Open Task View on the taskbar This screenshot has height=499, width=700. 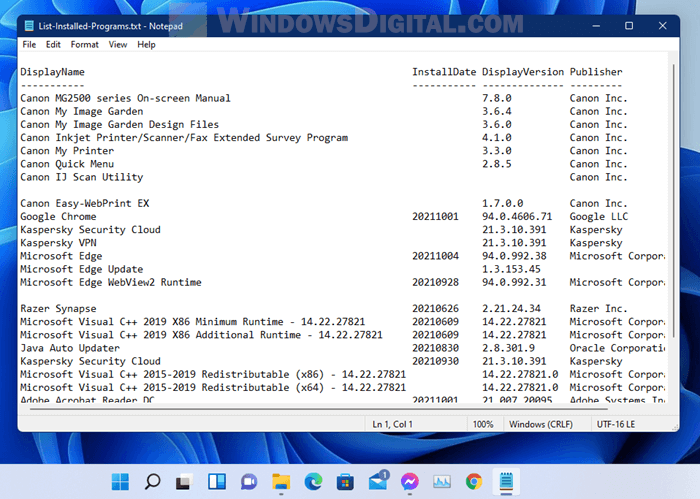click(x=184, y=482)
